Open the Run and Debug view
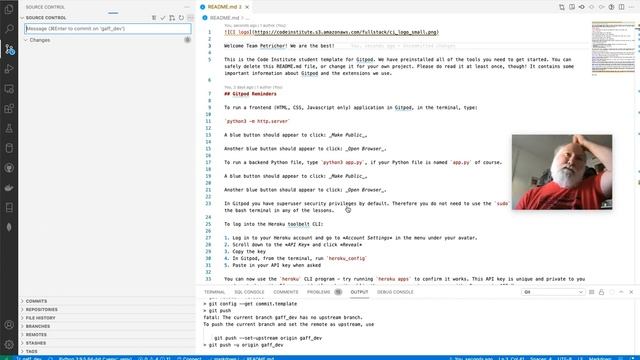The height and width of the screenshot is (360, 640). [9, 69]
